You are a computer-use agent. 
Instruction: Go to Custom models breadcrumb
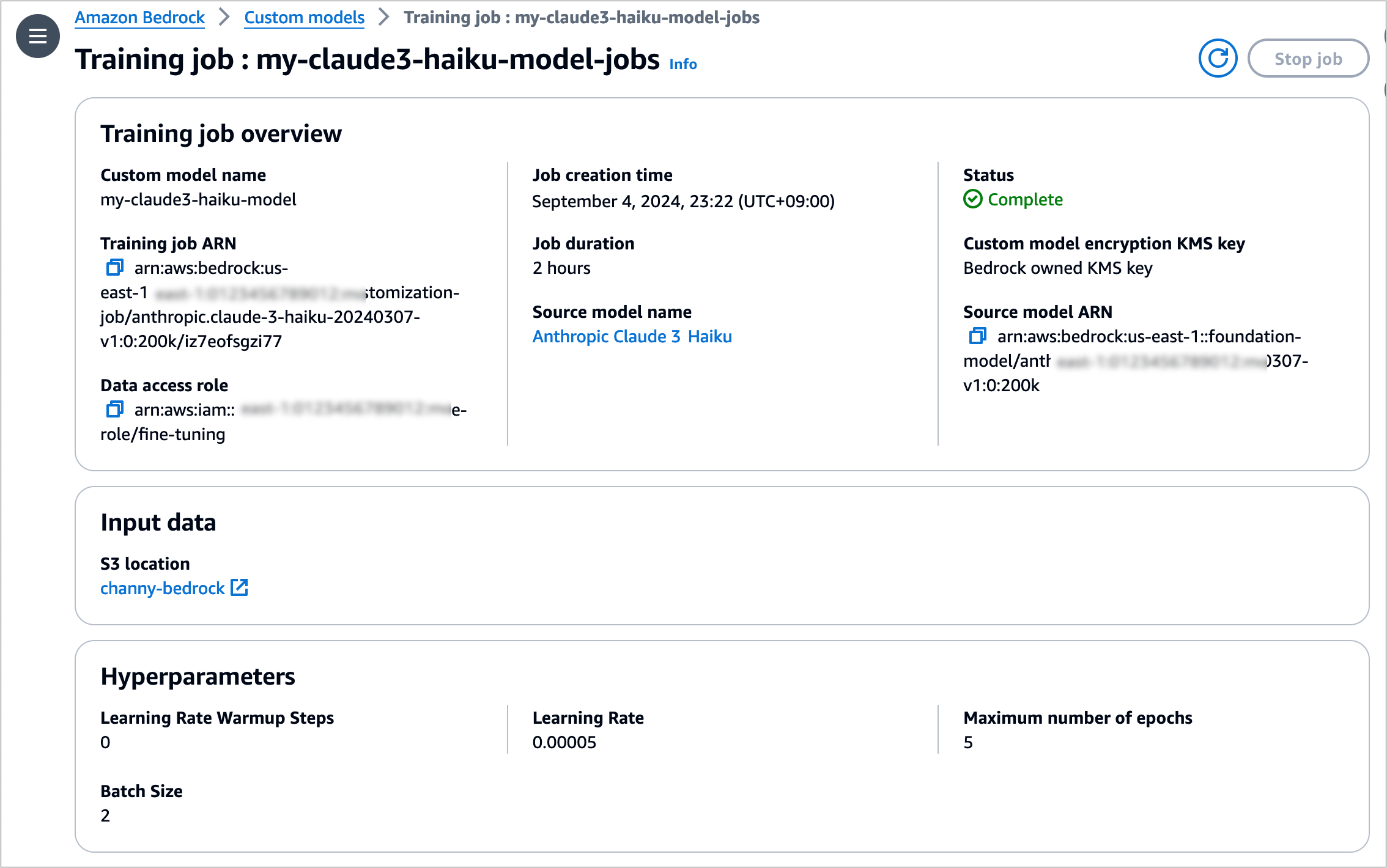(304, 17)
